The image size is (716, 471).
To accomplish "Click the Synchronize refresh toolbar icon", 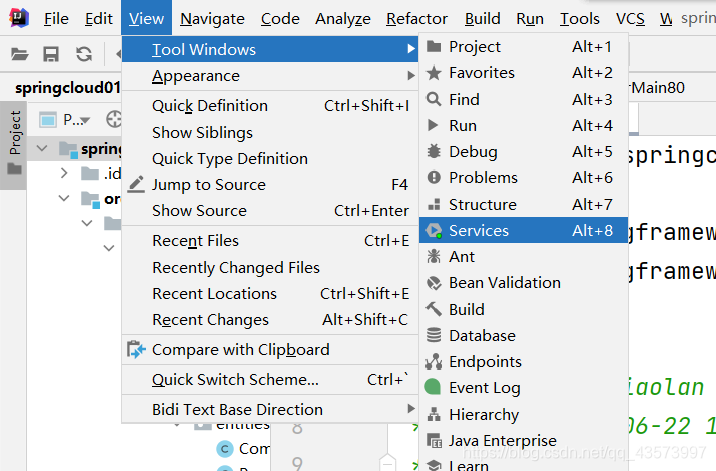I will coord(84,54).
